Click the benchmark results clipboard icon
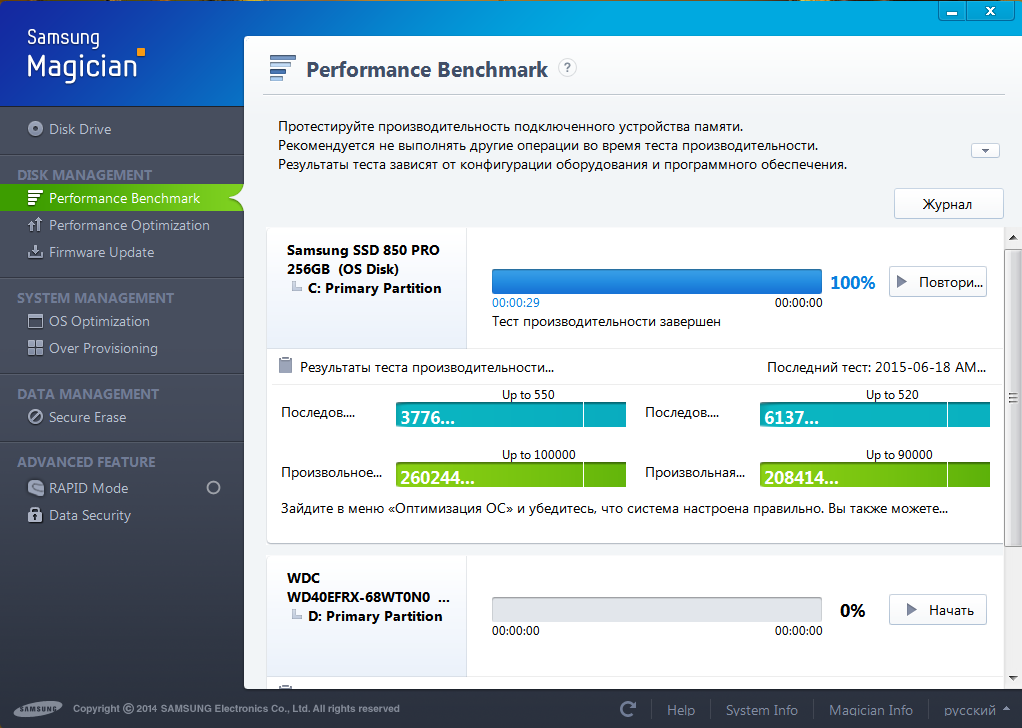 pos(285,365)
